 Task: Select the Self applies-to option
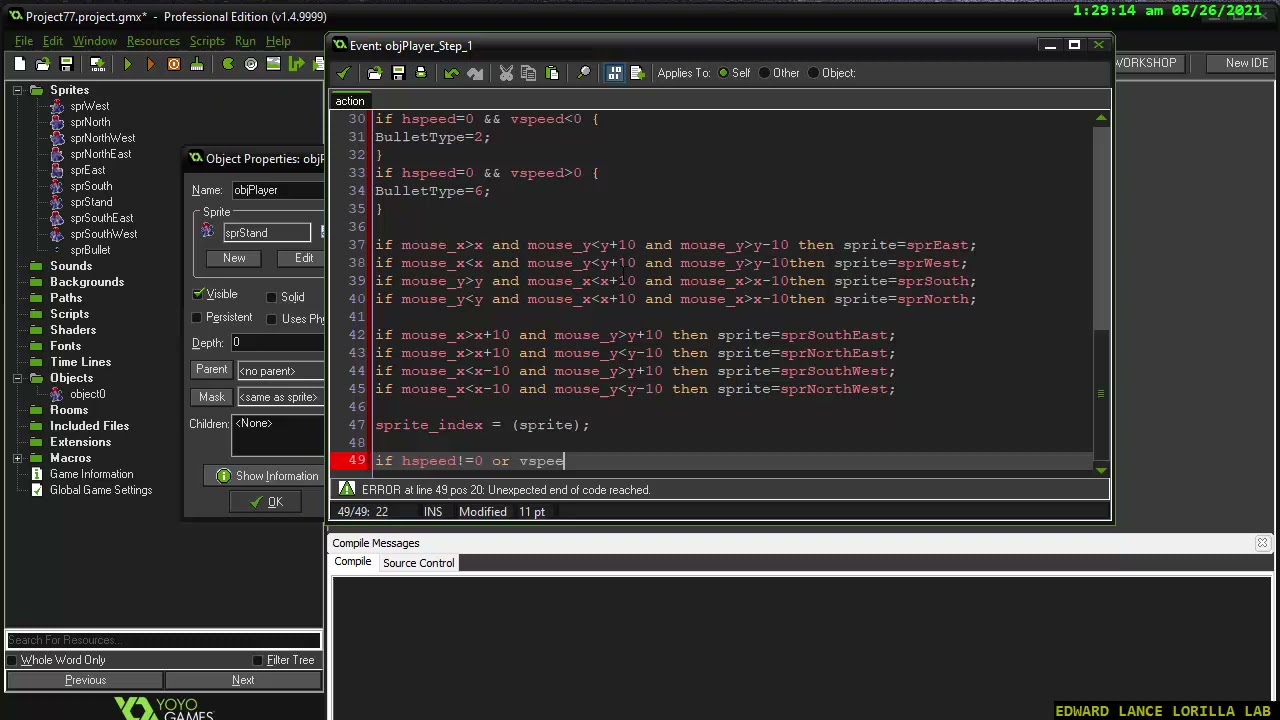pos(723,73)
